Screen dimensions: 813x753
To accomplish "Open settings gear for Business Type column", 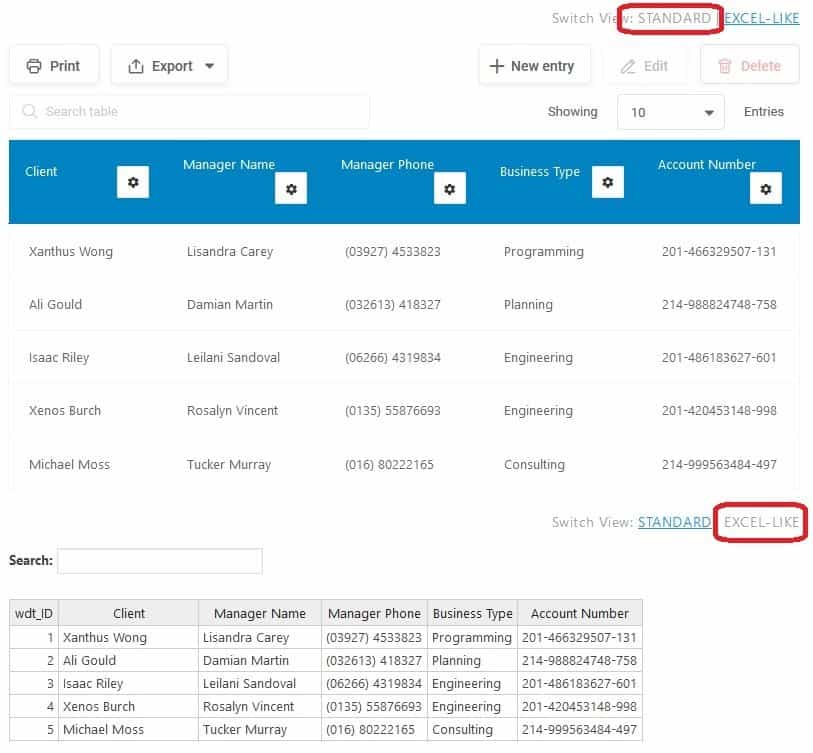I will pos(608,182).
